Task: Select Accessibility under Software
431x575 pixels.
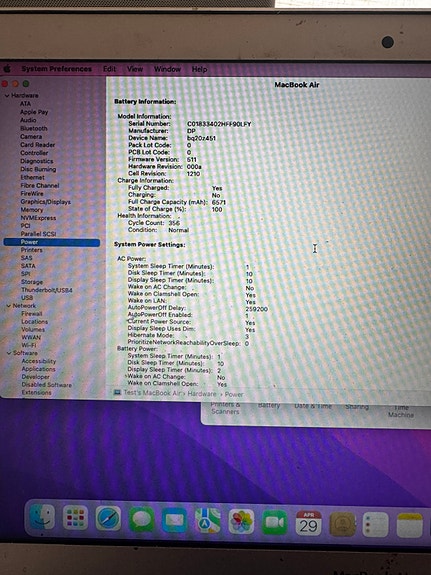Action: [x=39, y=361]
